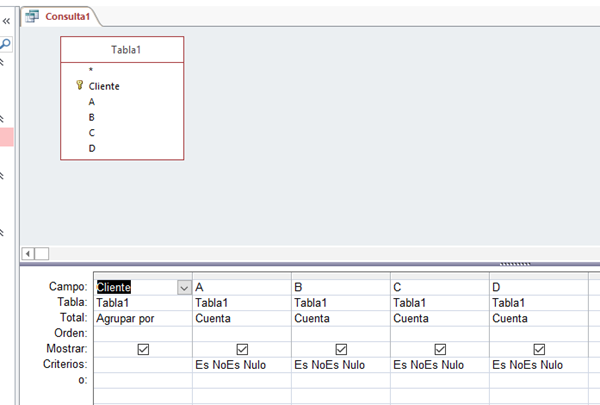
Task: Click the Campo cell containing D
Action: 539,287
